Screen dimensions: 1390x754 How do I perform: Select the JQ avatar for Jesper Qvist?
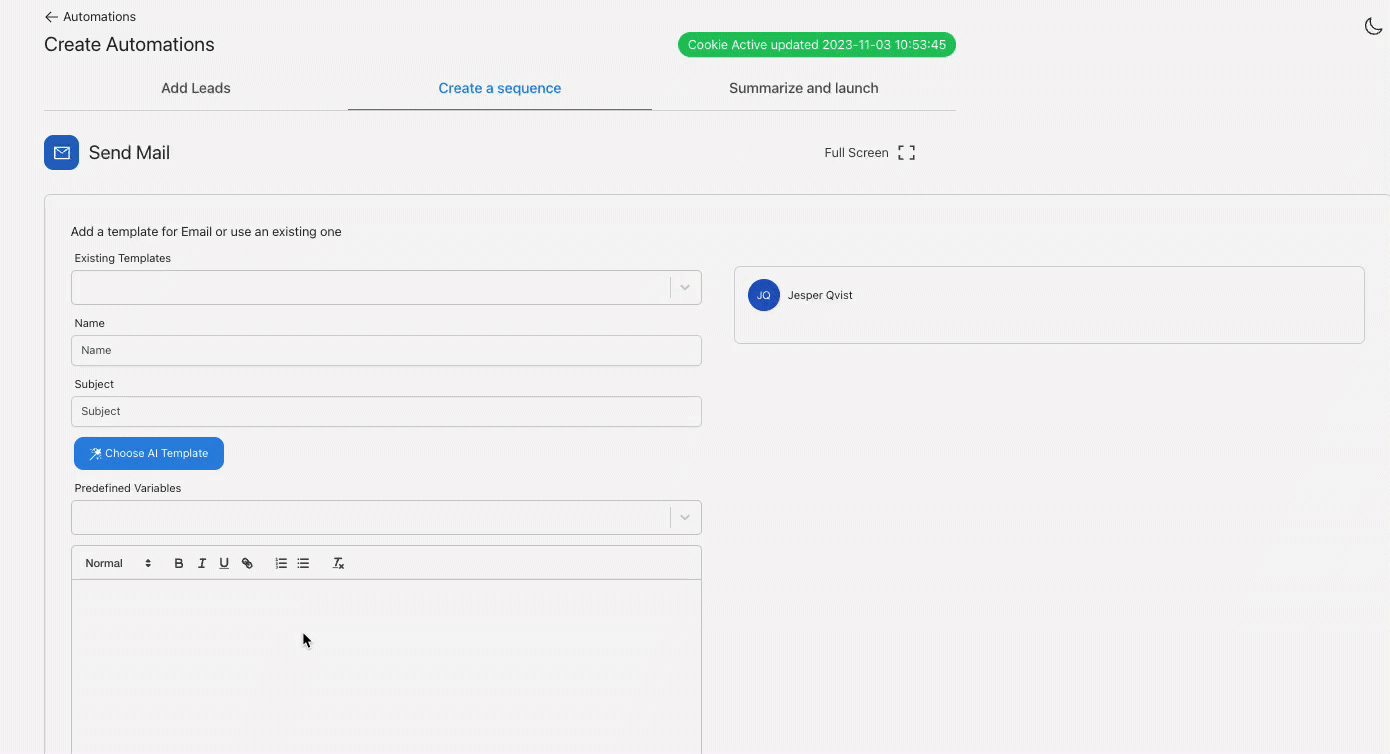(x=764, y=295)
